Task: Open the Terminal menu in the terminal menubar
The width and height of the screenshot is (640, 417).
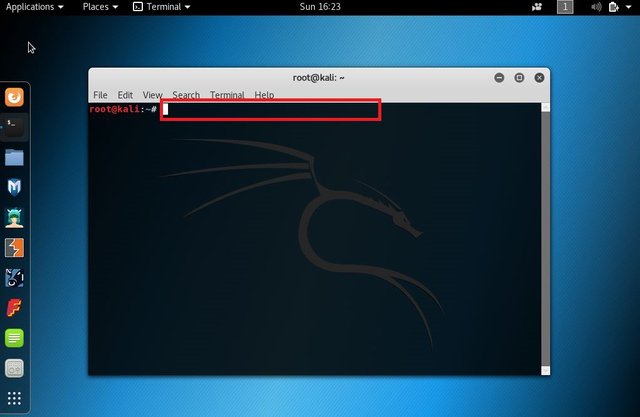Action: point(227,95)
